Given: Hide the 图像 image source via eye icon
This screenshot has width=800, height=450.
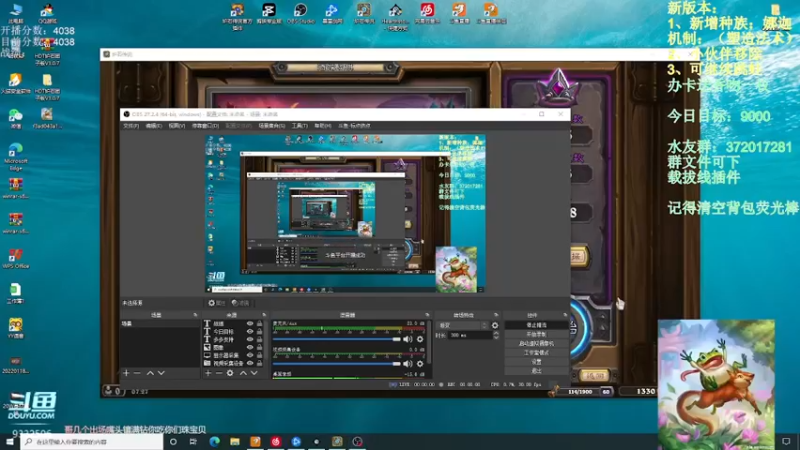Looking at the screenshot, I should coord(250,347).
